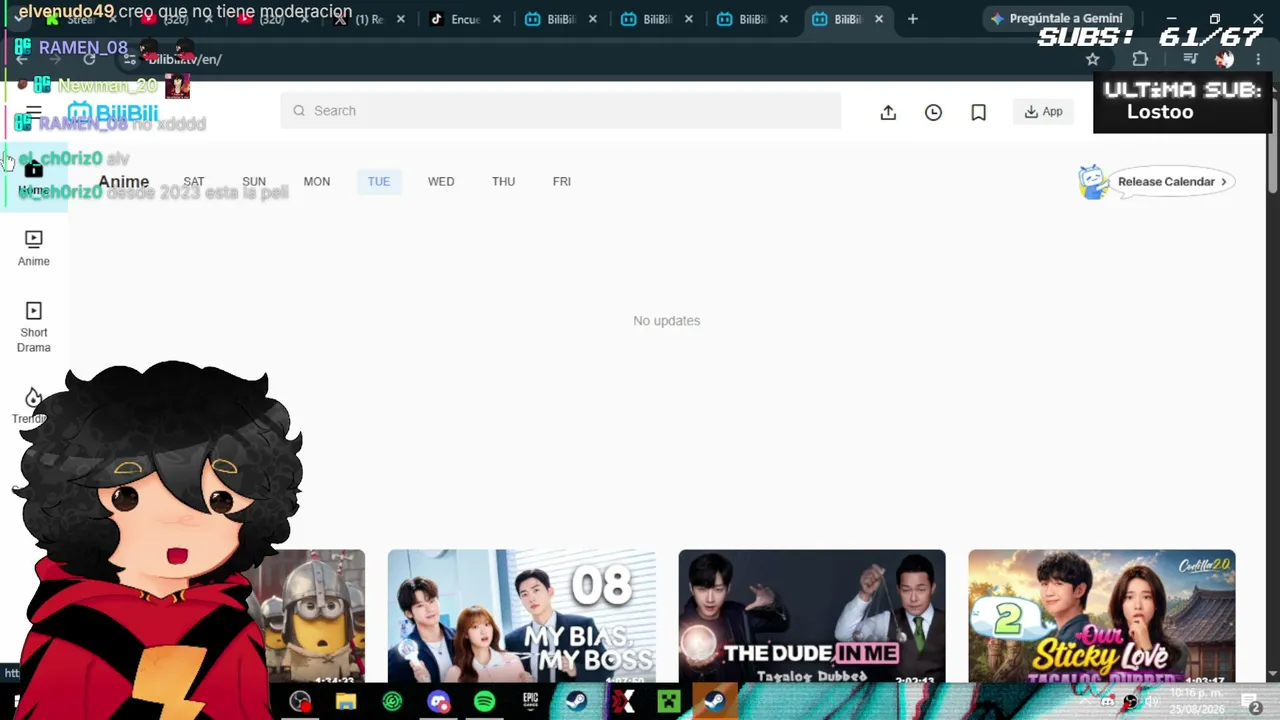The image size is (1280, 720).
Task: Select the WED schedule tab
Action: (441, 182)
